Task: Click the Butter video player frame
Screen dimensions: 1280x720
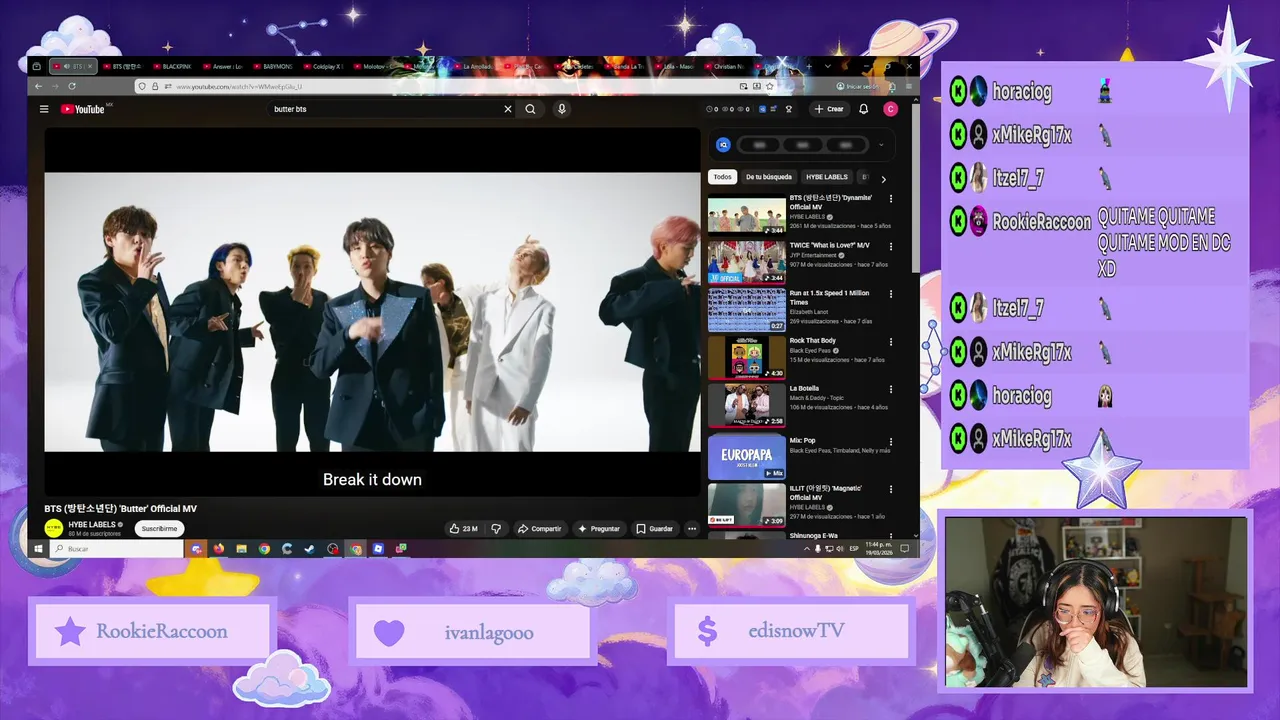Action: pos(372,311)
